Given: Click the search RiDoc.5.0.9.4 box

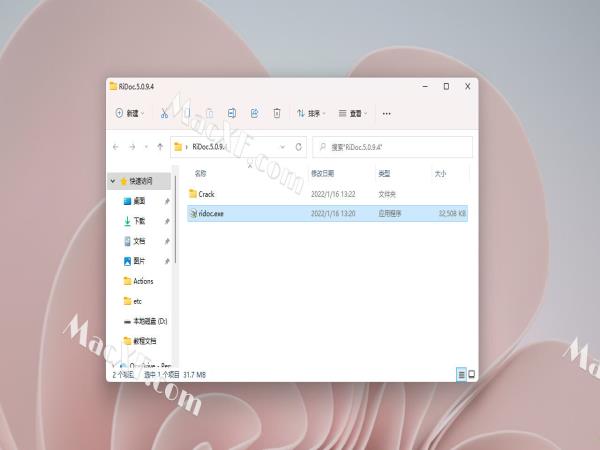Looking at the screenshot, I should coord(392,147).
